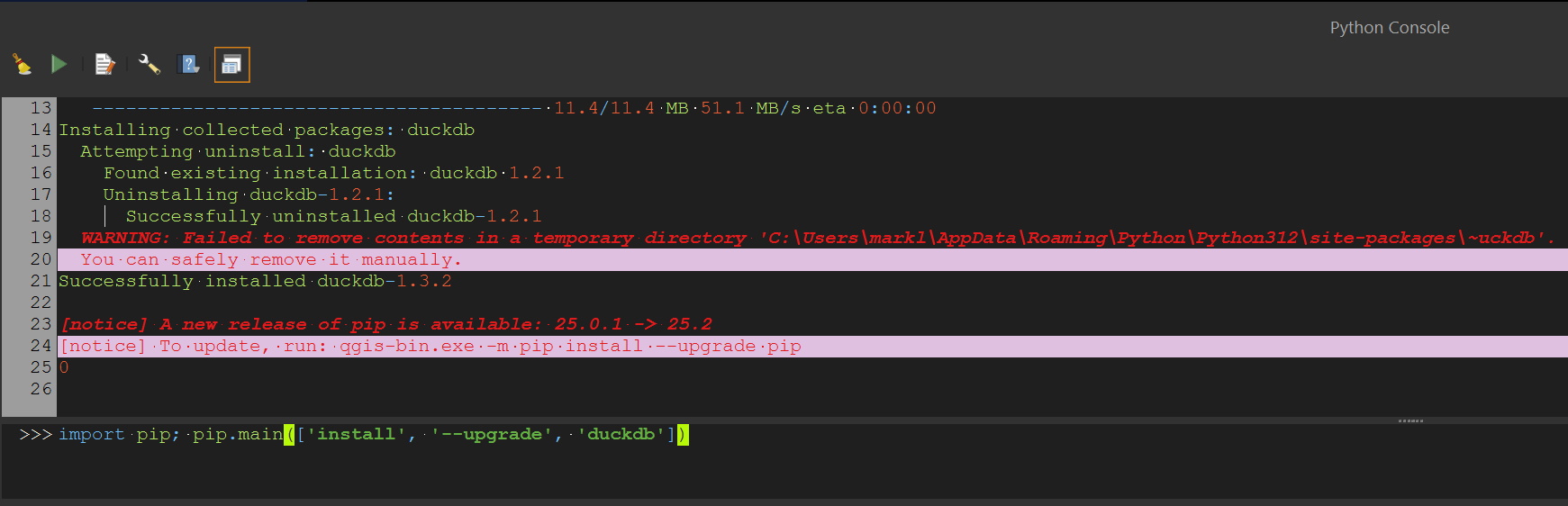Toggle the dock console window button
Screen dimensions: 1568x506
pyautogui.click(x=231, y=65)
